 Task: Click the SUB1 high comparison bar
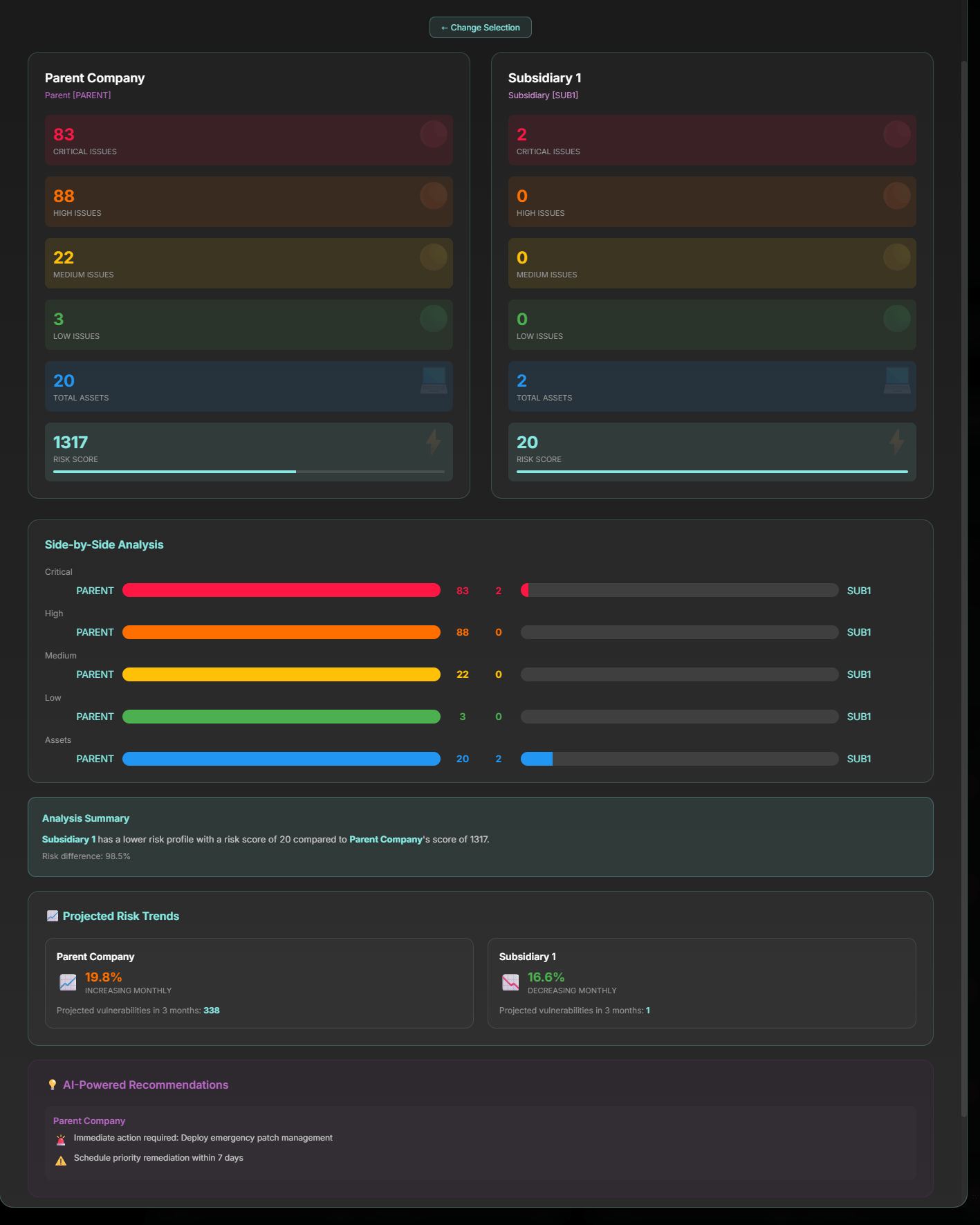680,632
